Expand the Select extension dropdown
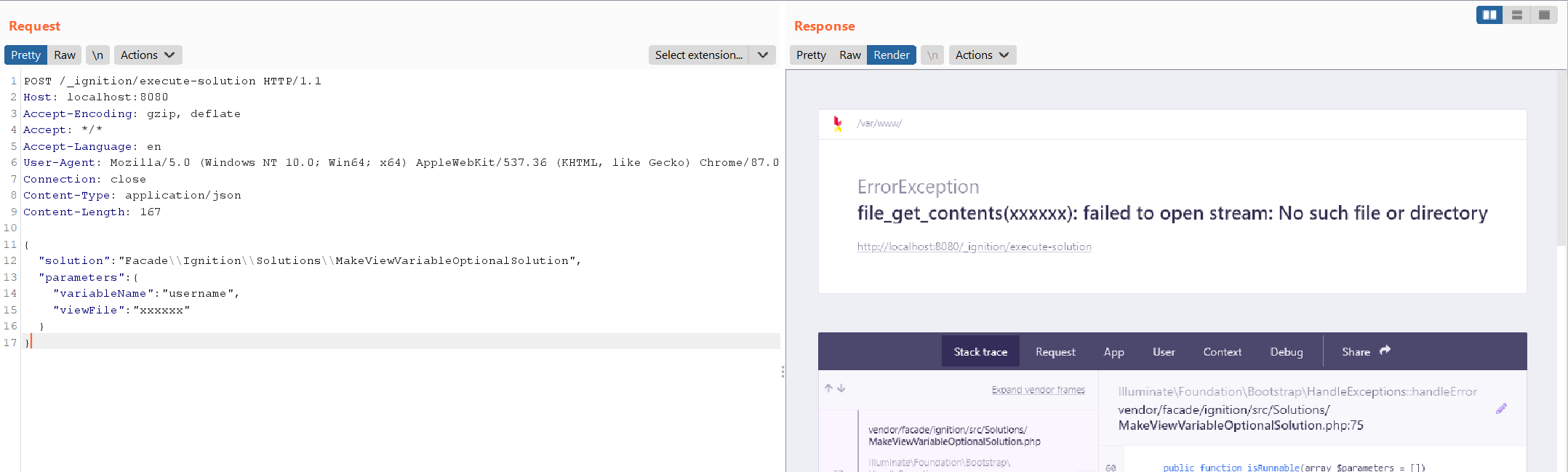 [x=762, y=55]
